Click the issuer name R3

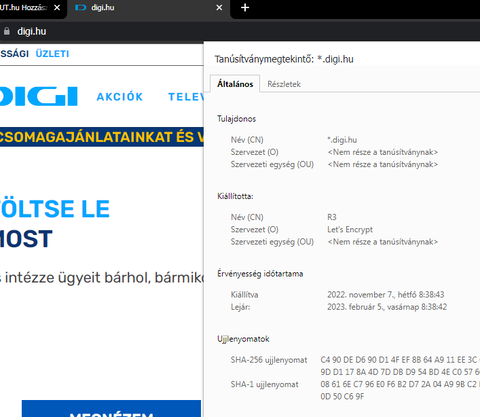pos(332,217)
